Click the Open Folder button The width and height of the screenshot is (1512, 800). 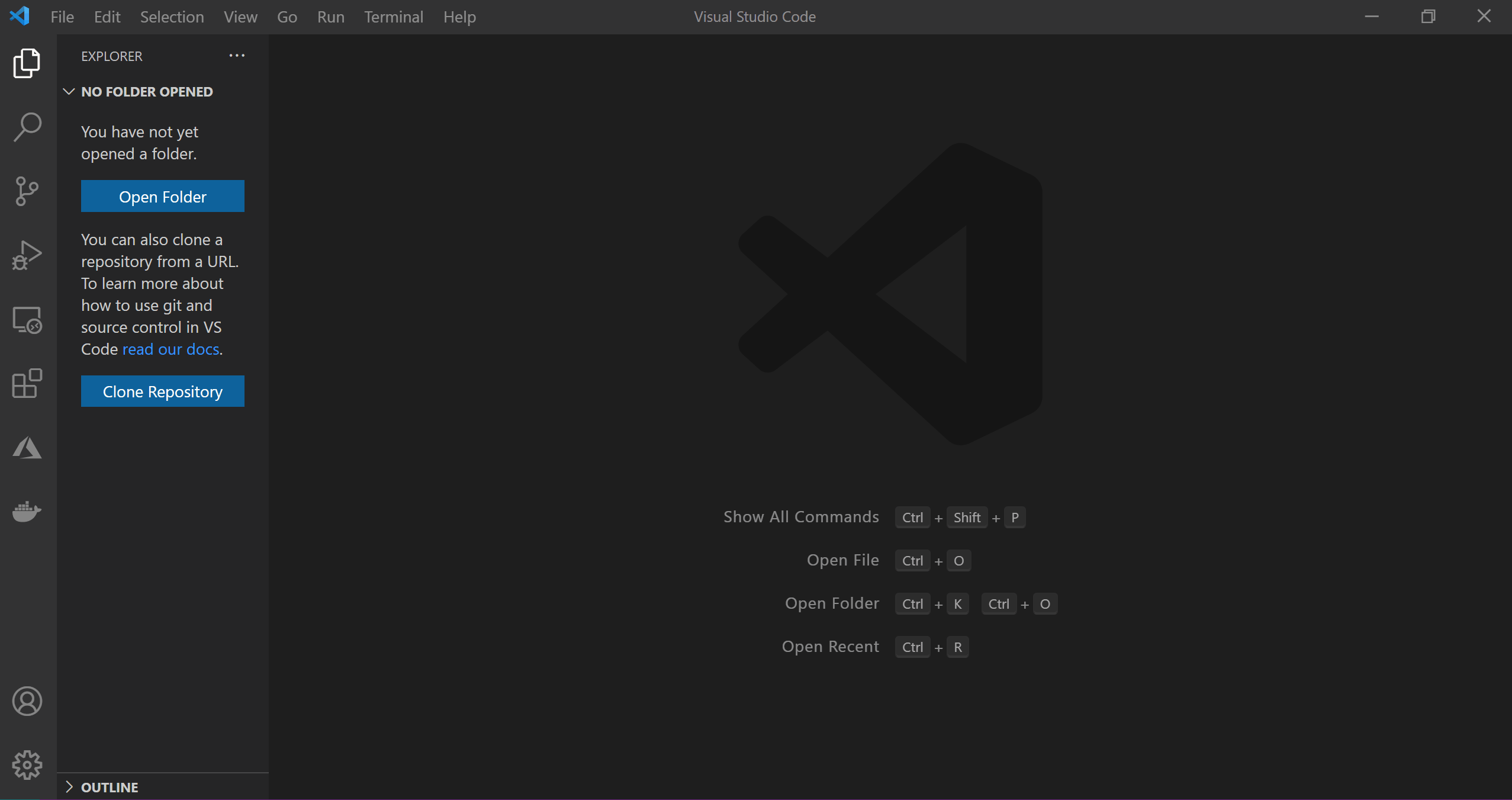(x=162, y=196)
